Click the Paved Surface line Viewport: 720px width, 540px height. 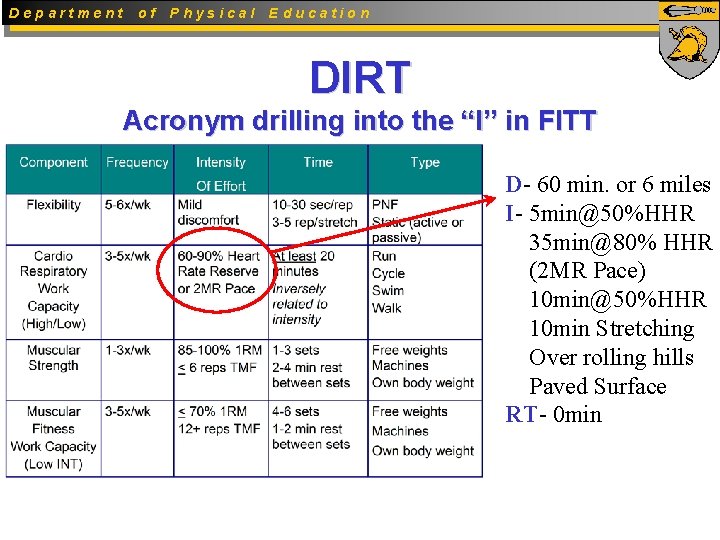pos(597,386)
